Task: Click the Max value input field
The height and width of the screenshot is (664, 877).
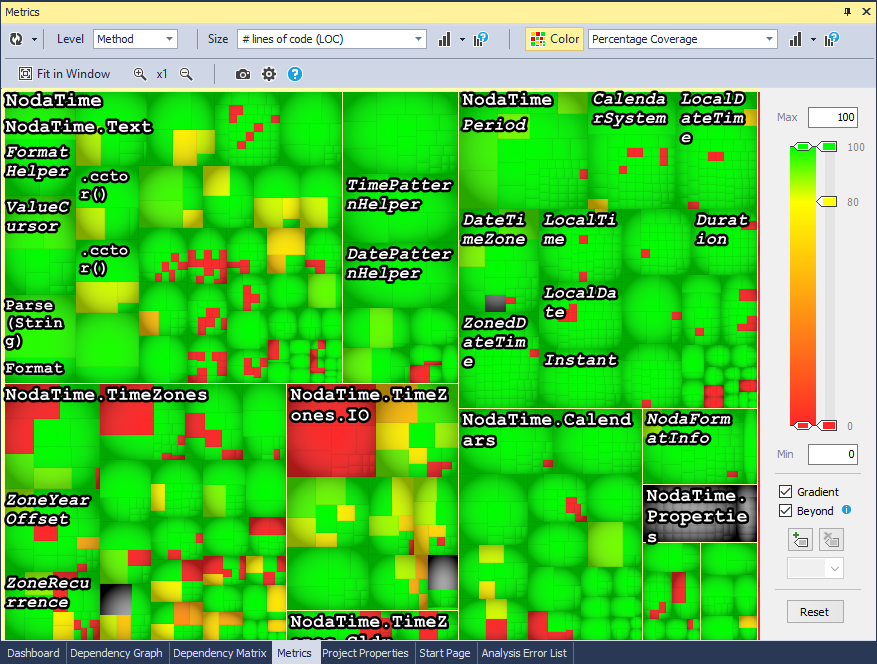Action: (x=833, y=117)
